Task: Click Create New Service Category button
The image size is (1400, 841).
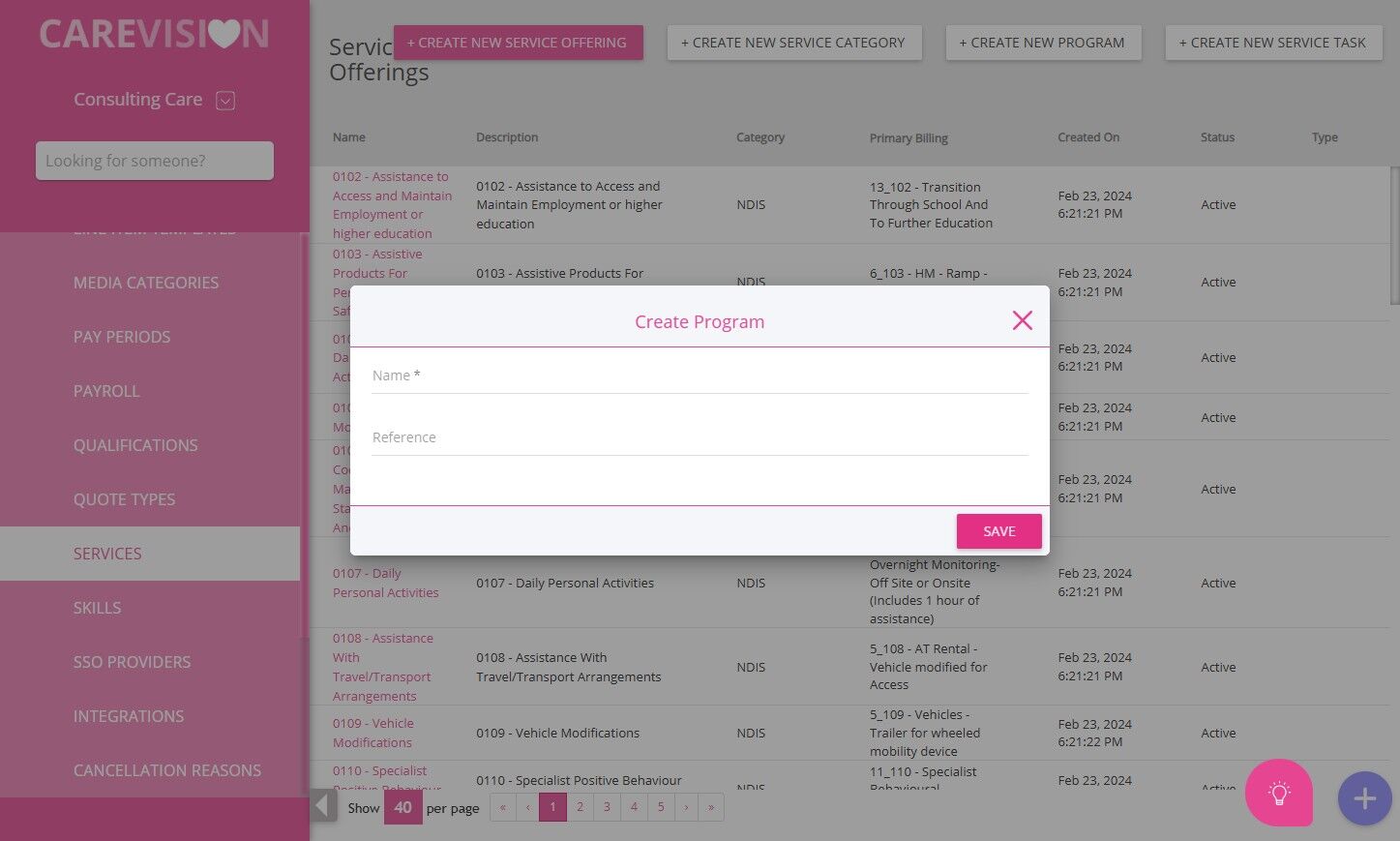Action: (793, 43)
